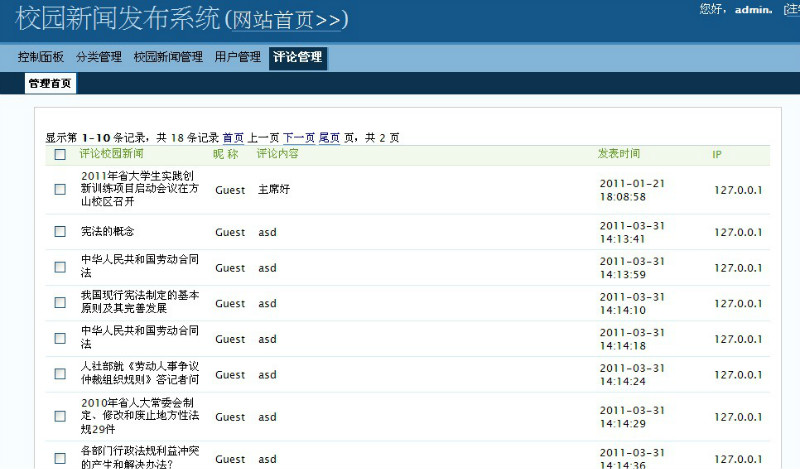The width and height of the screenshot is (800, 469).
Task: Click the 校园新闻发布系统 site title
Action: [117, 18]
